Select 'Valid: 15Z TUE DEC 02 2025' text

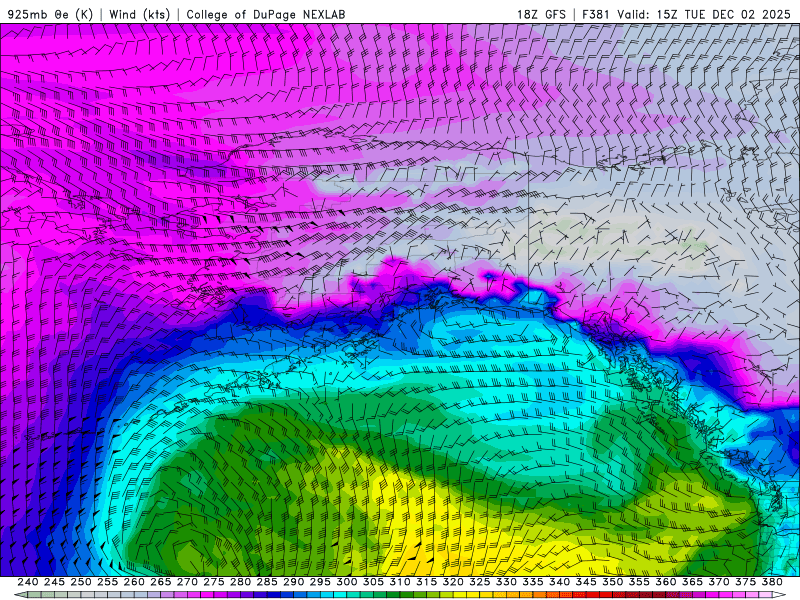[x=704, y=14]
